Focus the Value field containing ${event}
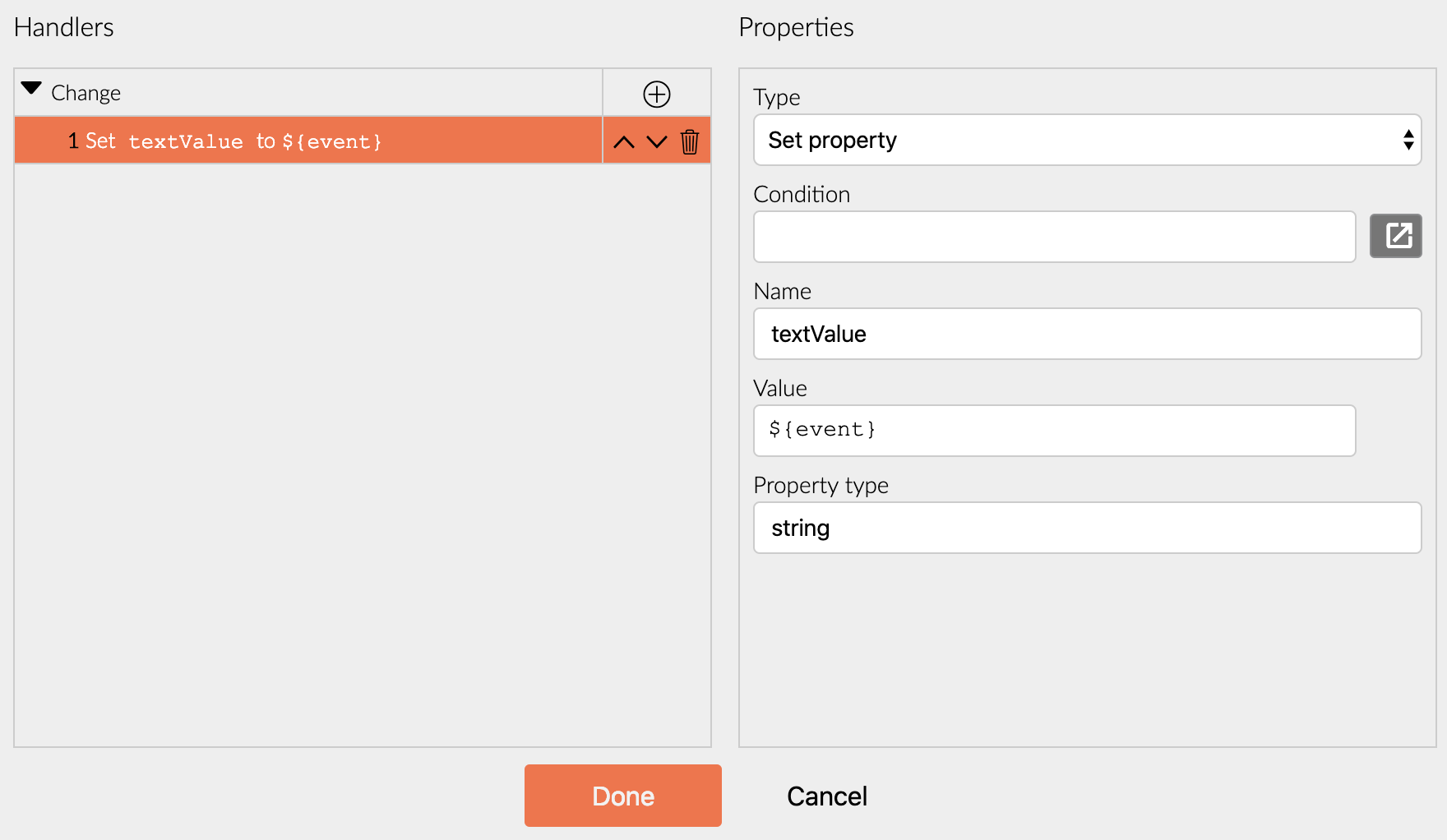The image size is (1447, 840). (x=1054, y=431)
